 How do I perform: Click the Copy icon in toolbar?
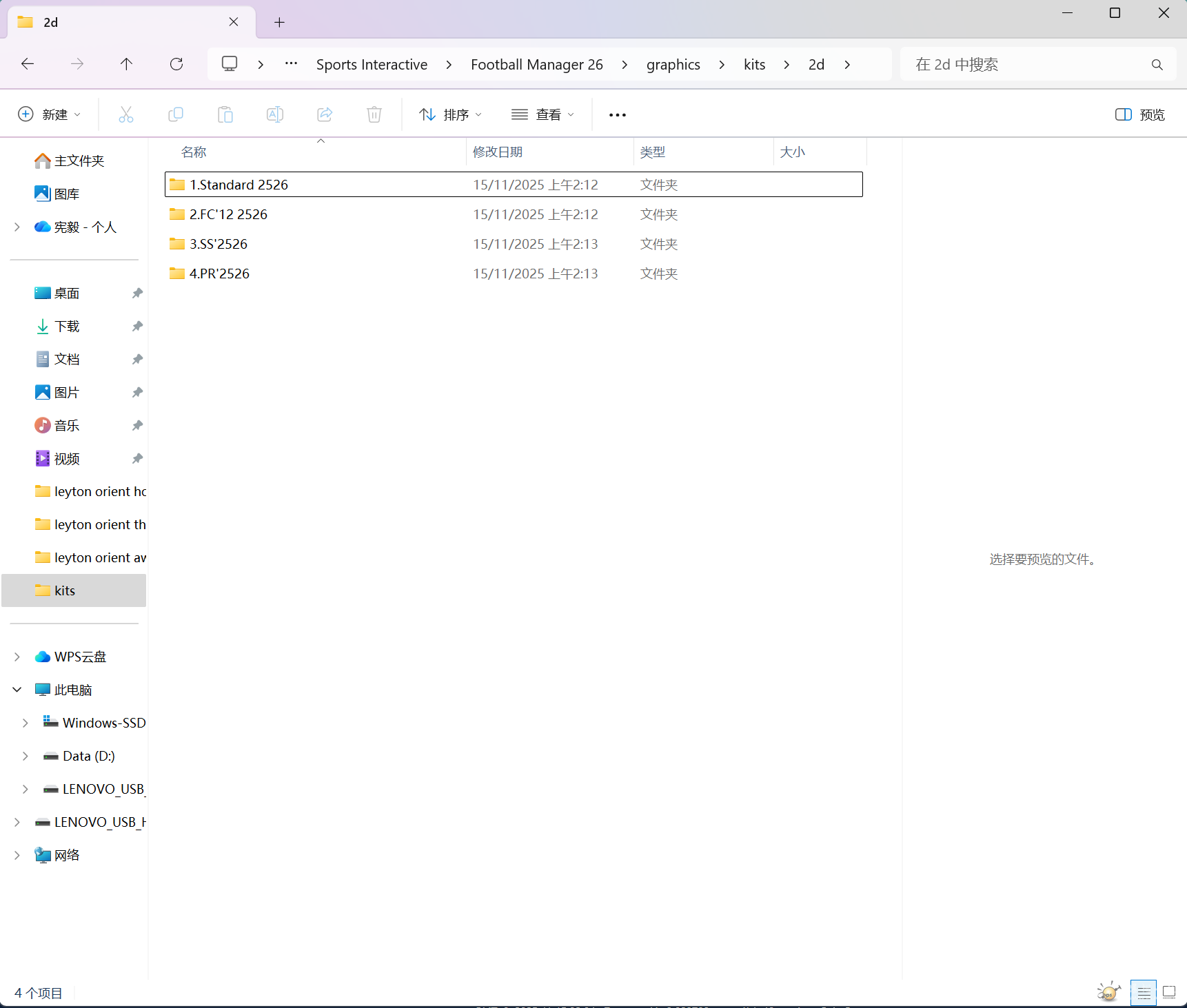[x=176, y=114]
